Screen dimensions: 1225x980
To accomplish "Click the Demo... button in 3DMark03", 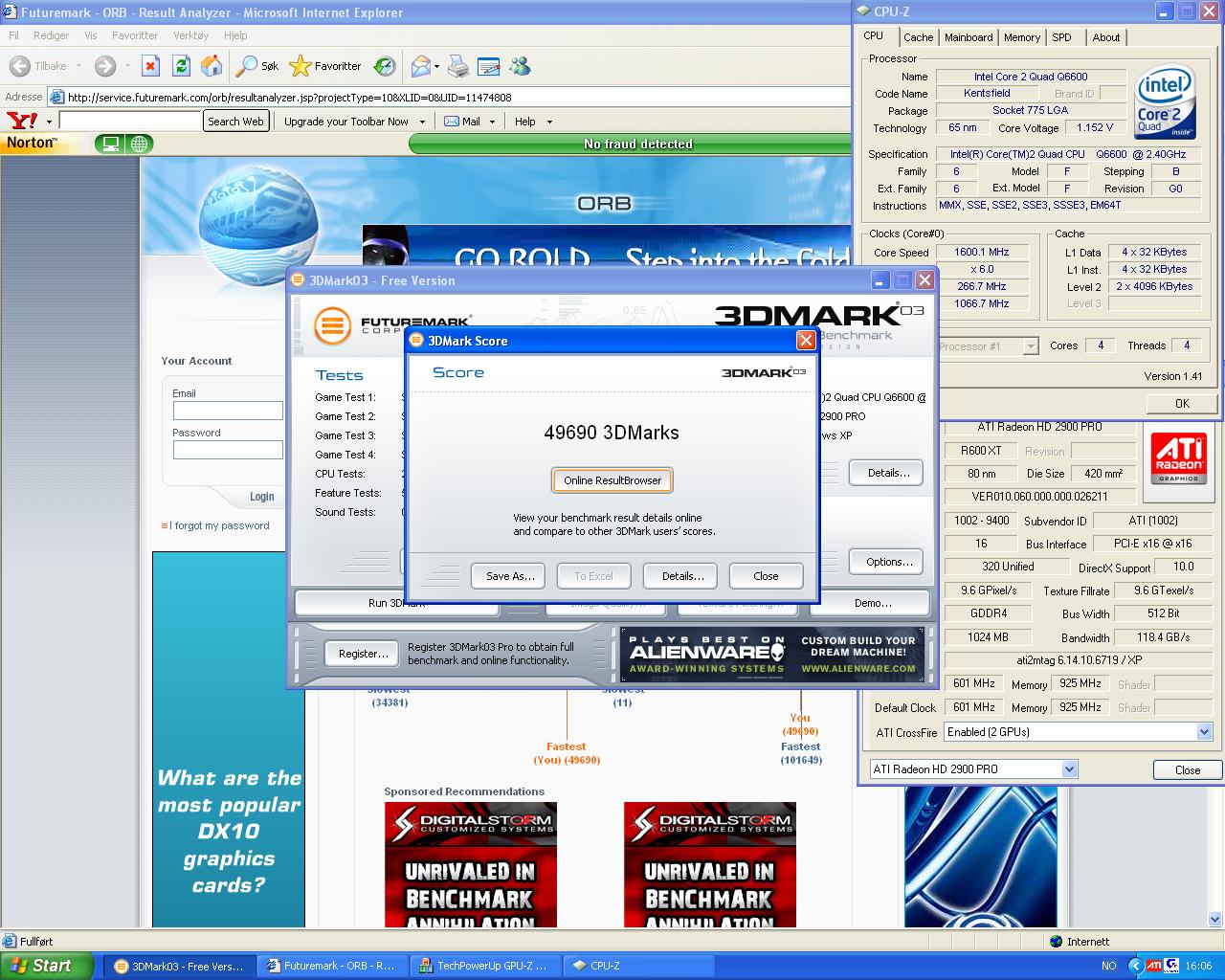I will coord(873,603).
